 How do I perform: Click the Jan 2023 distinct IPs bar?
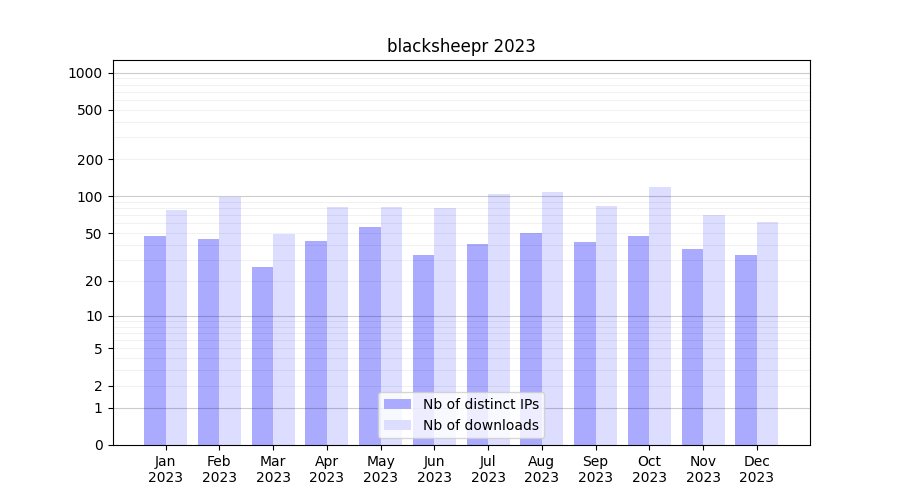pyautogui.click(x=155, y=340)
